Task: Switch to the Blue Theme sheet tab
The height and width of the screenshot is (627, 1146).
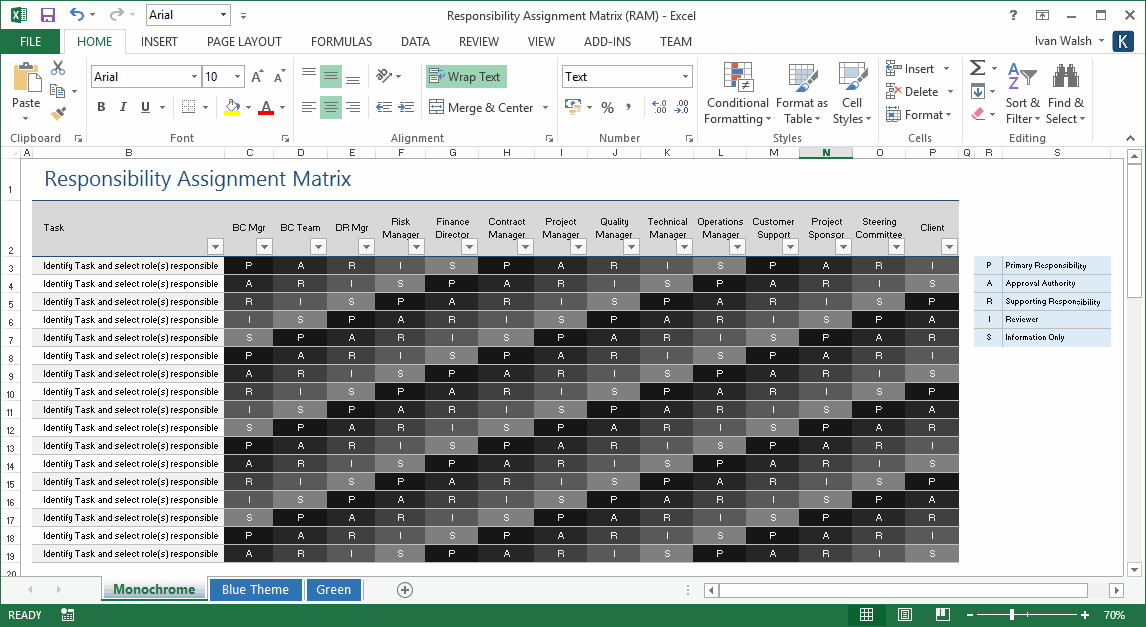Action: click(x=255, y=590)
